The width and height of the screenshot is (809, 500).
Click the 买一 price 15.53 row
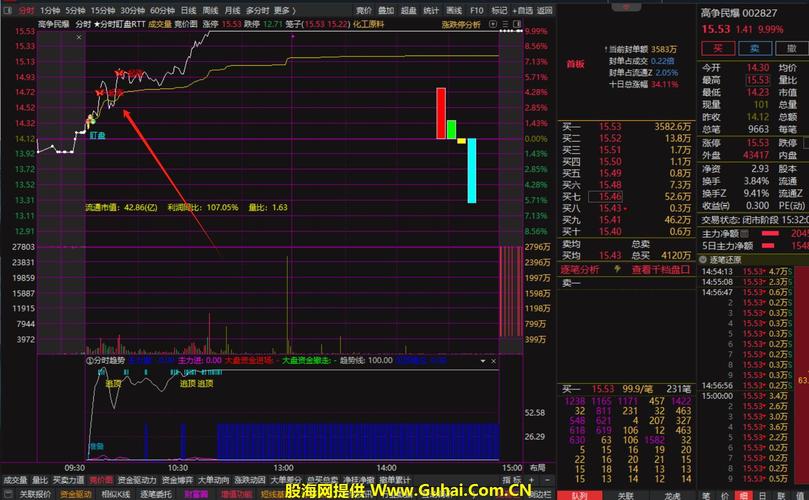point(626,126)
